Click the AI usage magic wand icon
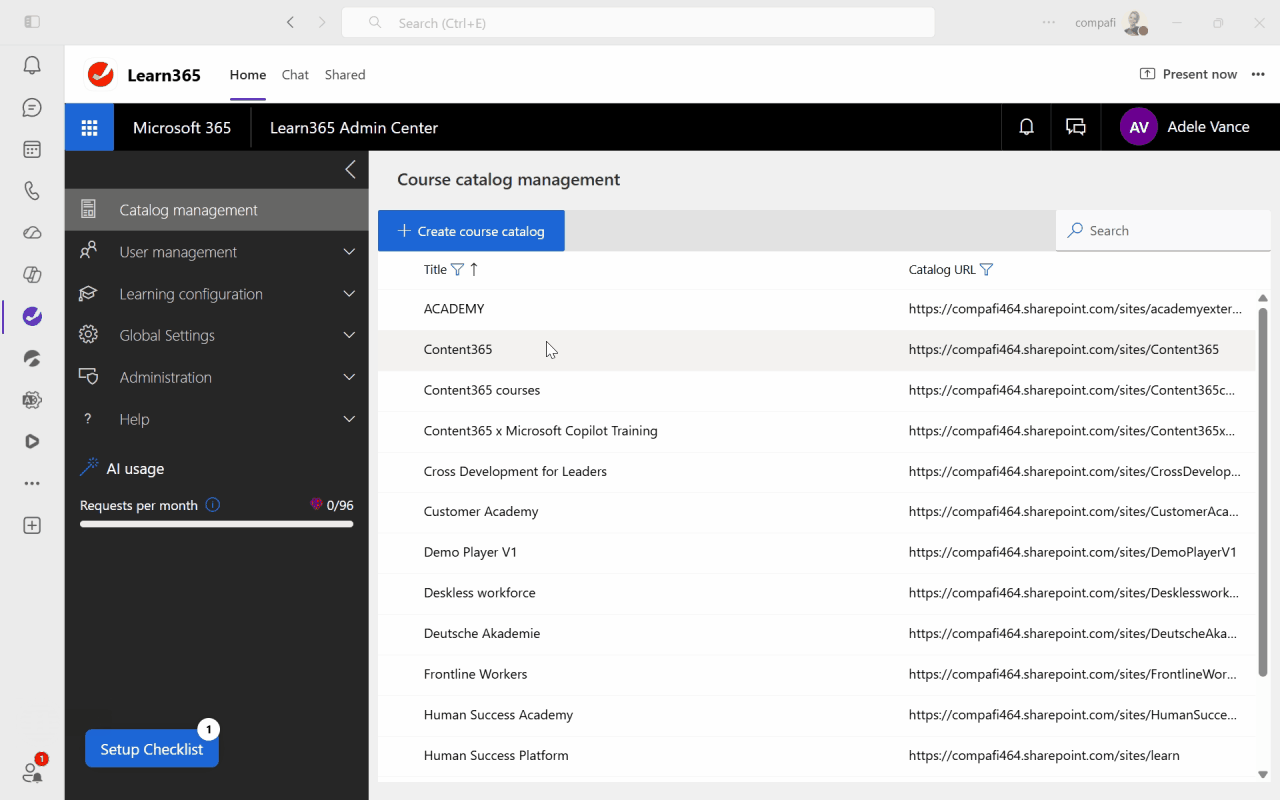 [x=90, y=468]
